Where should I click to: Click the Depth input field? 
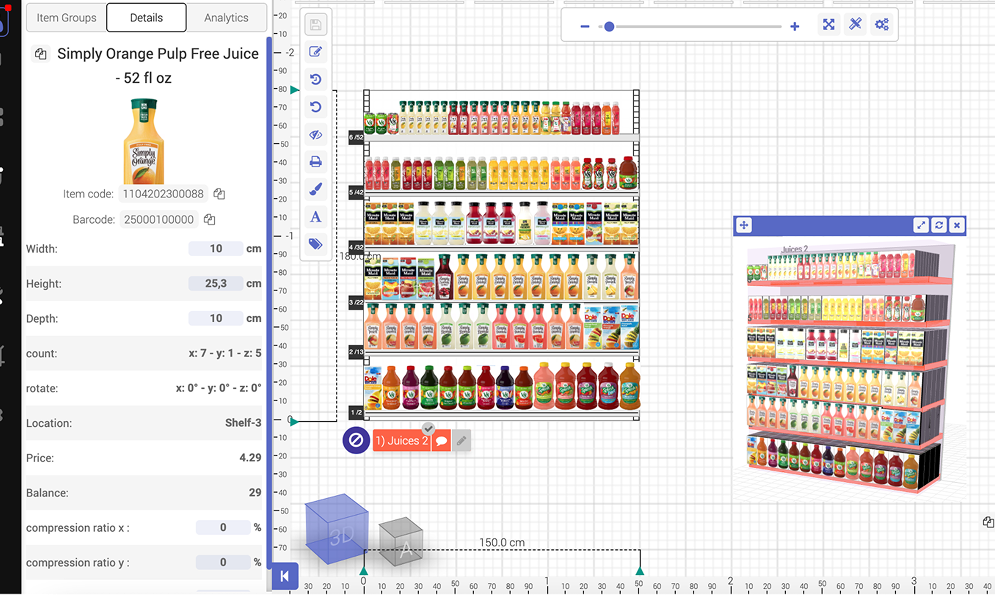[x=216, y=318]
